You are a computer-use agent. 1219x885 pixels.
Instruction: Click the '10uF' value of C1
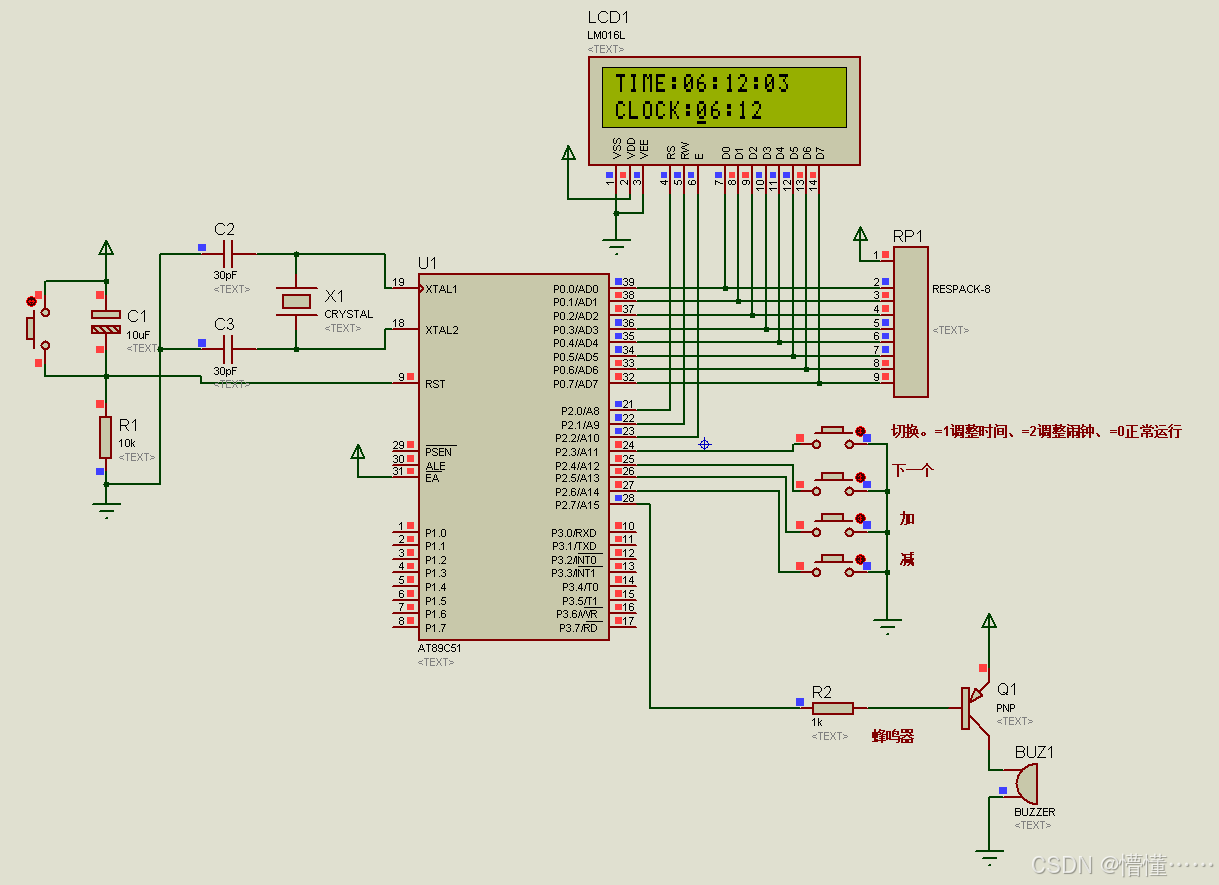point(138,334)
